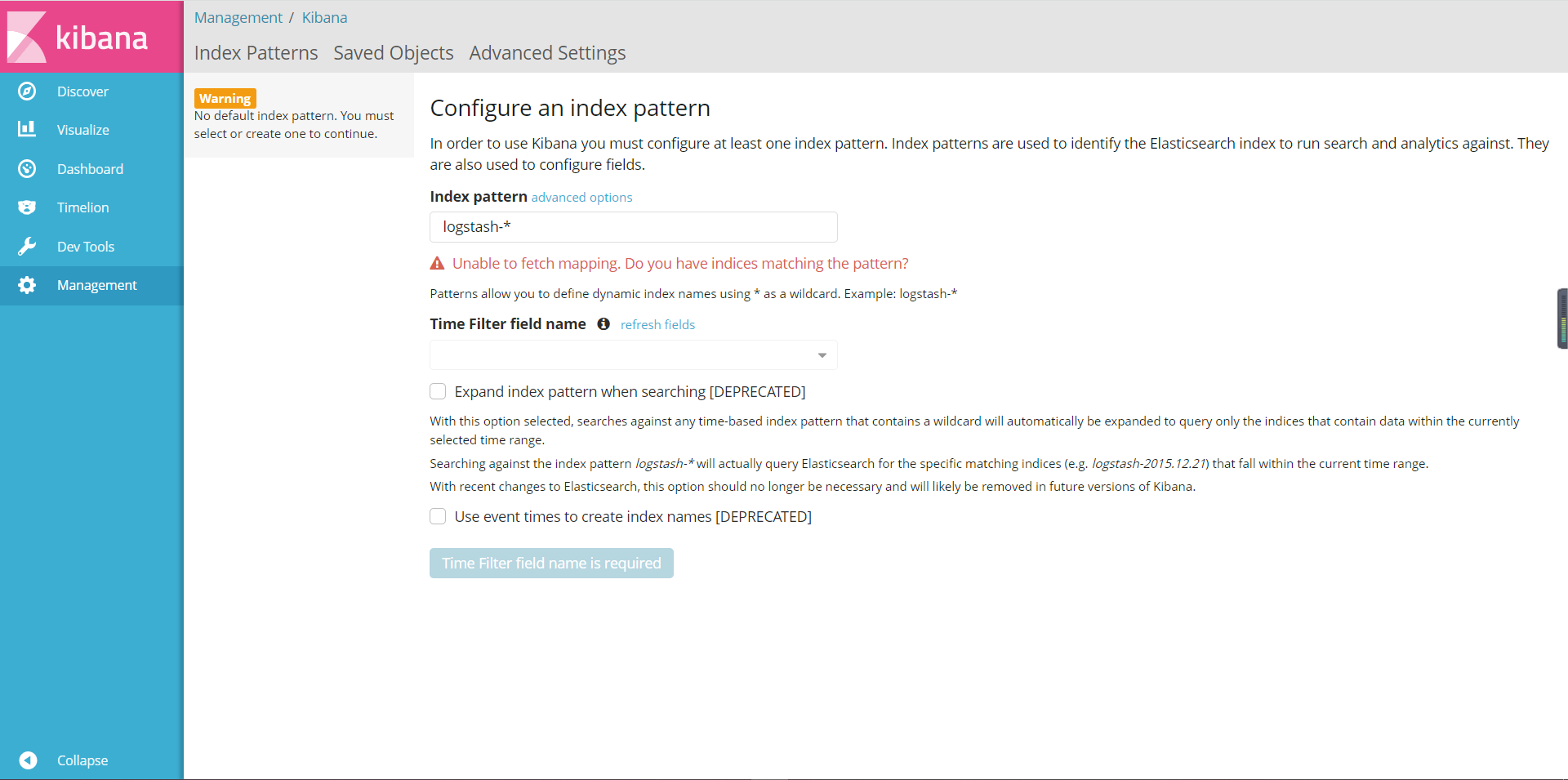Open advanced options link
1568x780 pixels.
(x=581, y=198)
